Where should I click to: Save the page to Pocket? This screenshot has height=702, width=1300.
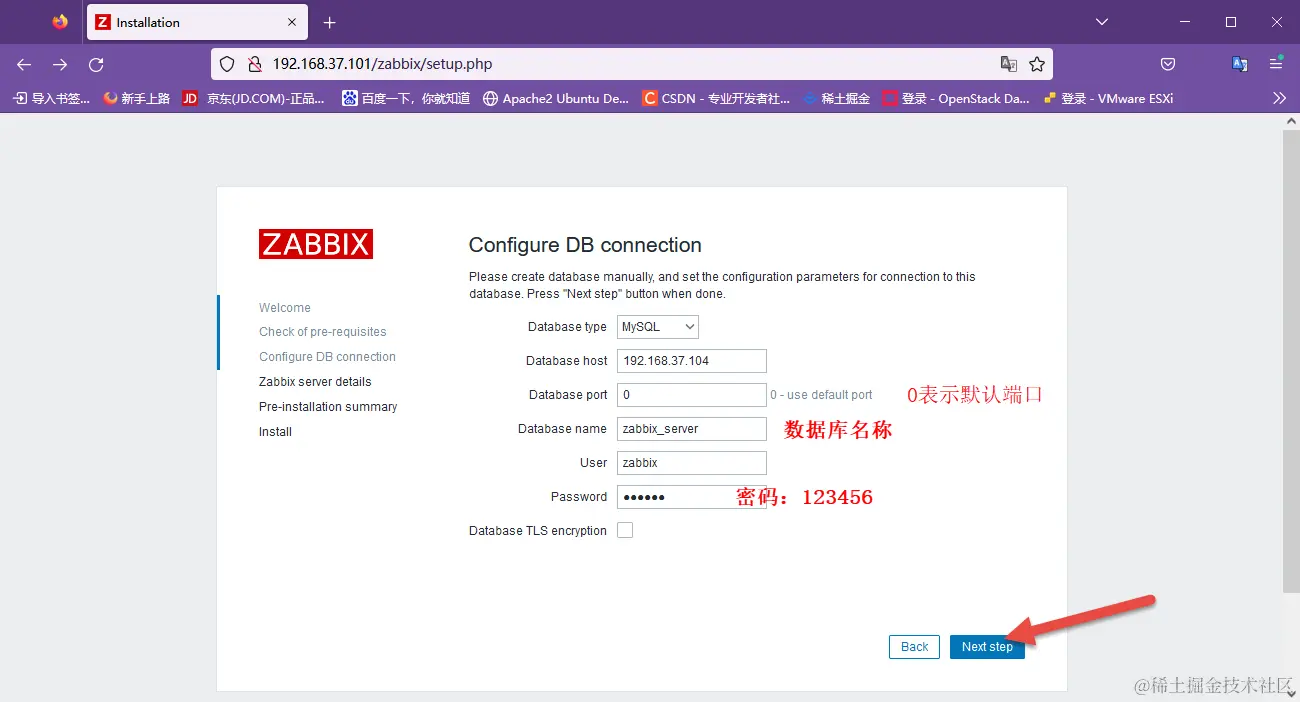[x=1168, y=63]
